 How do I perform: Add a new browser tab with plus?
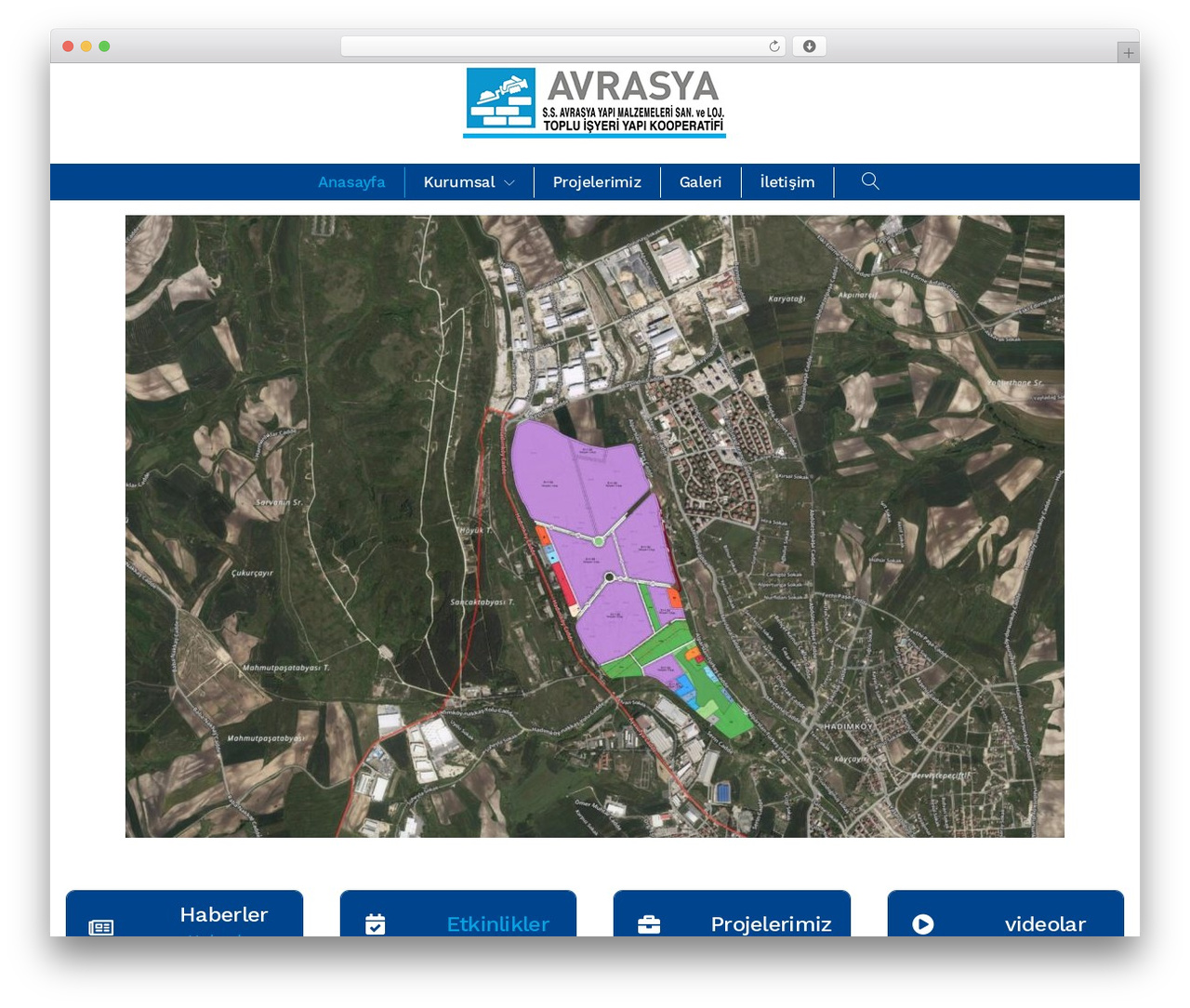coord(1129,53)
